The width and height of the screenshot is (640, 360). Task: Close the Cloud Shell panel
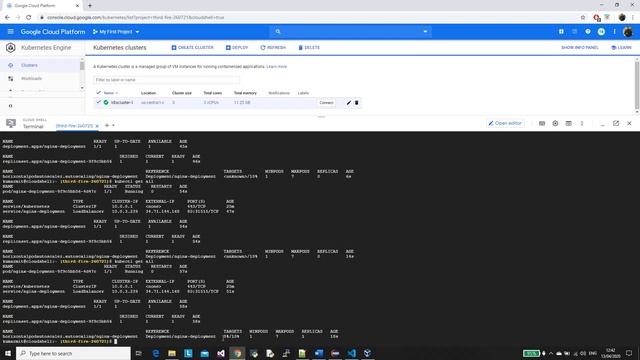coord(629,123)
